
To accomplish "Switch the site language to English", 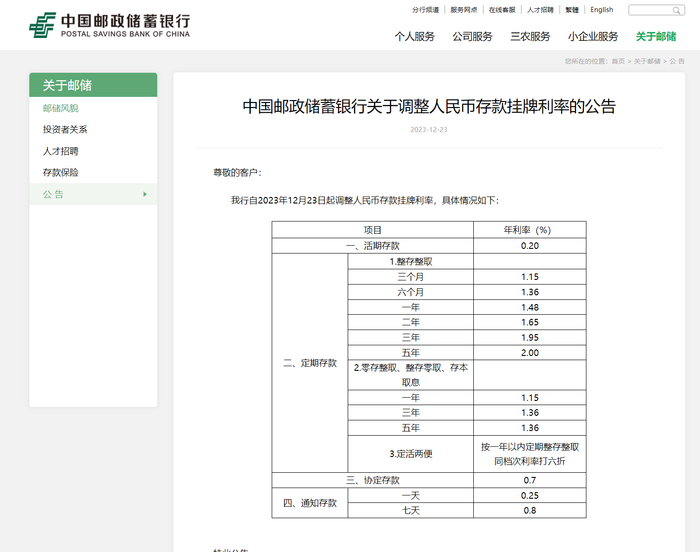I will 602,10.
